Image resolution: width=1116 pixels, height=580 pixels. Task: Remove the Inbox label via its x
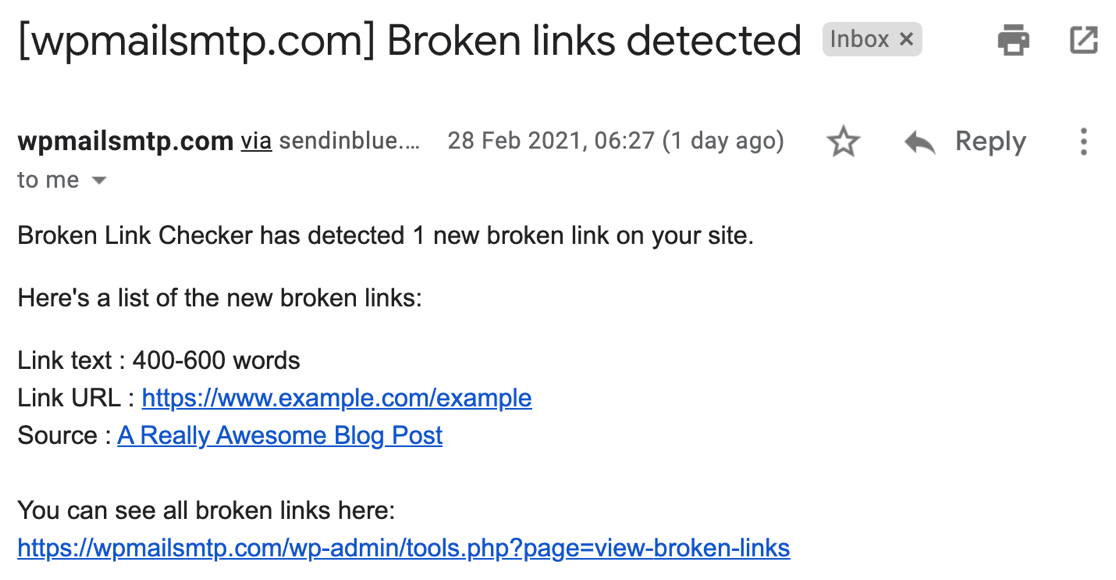point(906,39)
